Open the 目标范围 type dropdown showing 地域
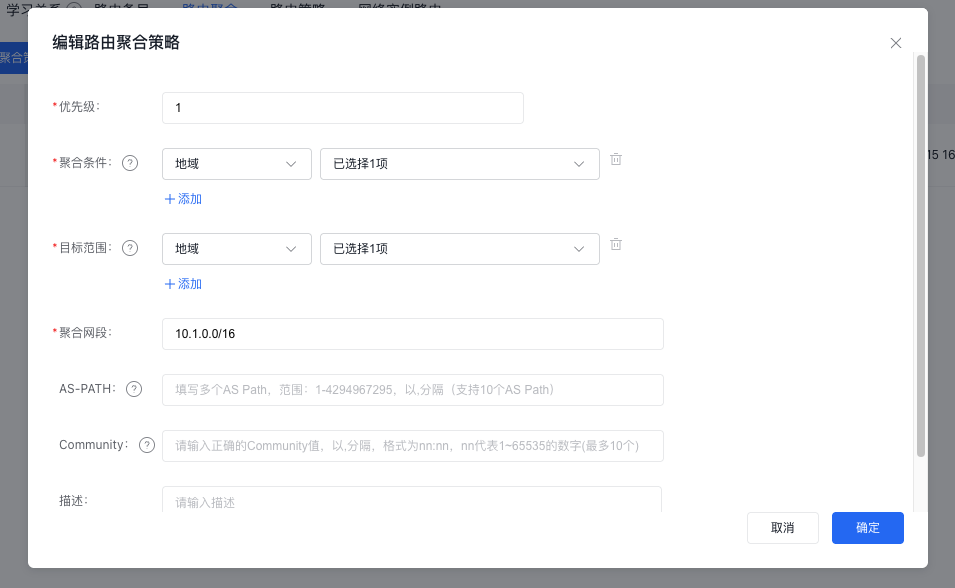Viewport: 955px width, 588px height. pyautogui.click(x=237, y=249)
